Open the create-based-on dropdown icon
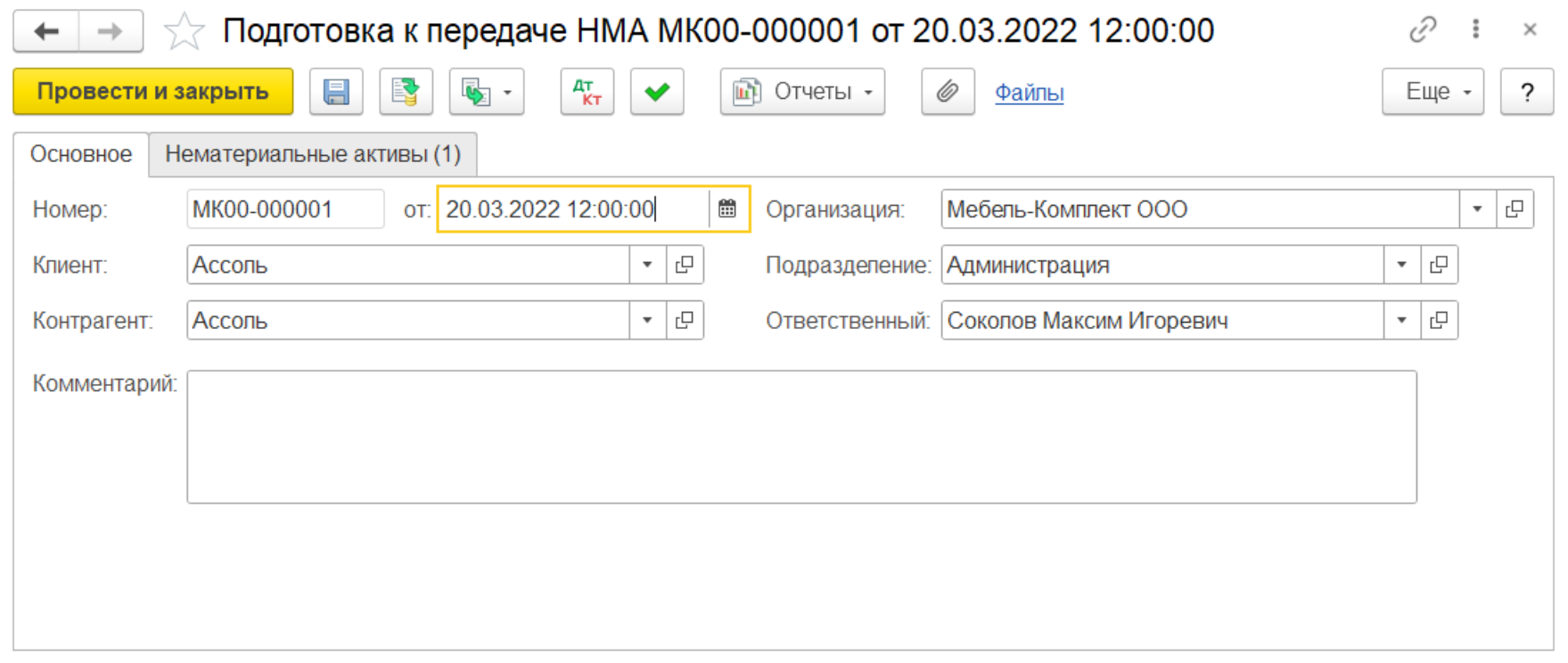The image size is (1568, 663). click(486, 92)
